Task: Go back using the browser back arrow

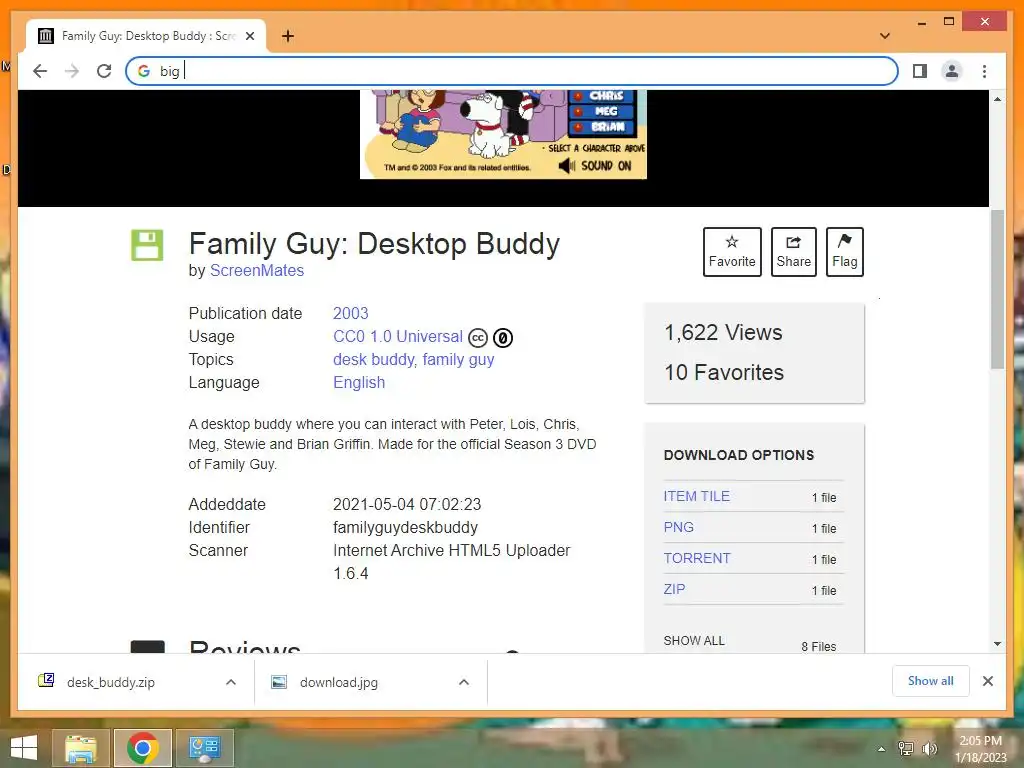Action: tap(40, 71)
